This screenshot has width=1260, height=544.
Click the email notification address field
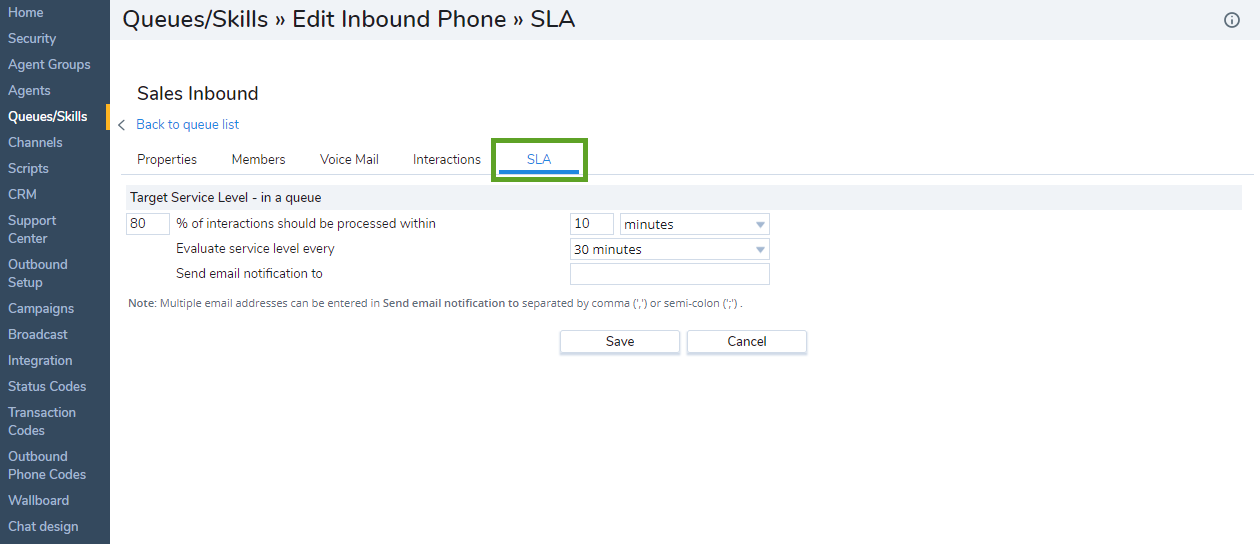coord(670,274)
